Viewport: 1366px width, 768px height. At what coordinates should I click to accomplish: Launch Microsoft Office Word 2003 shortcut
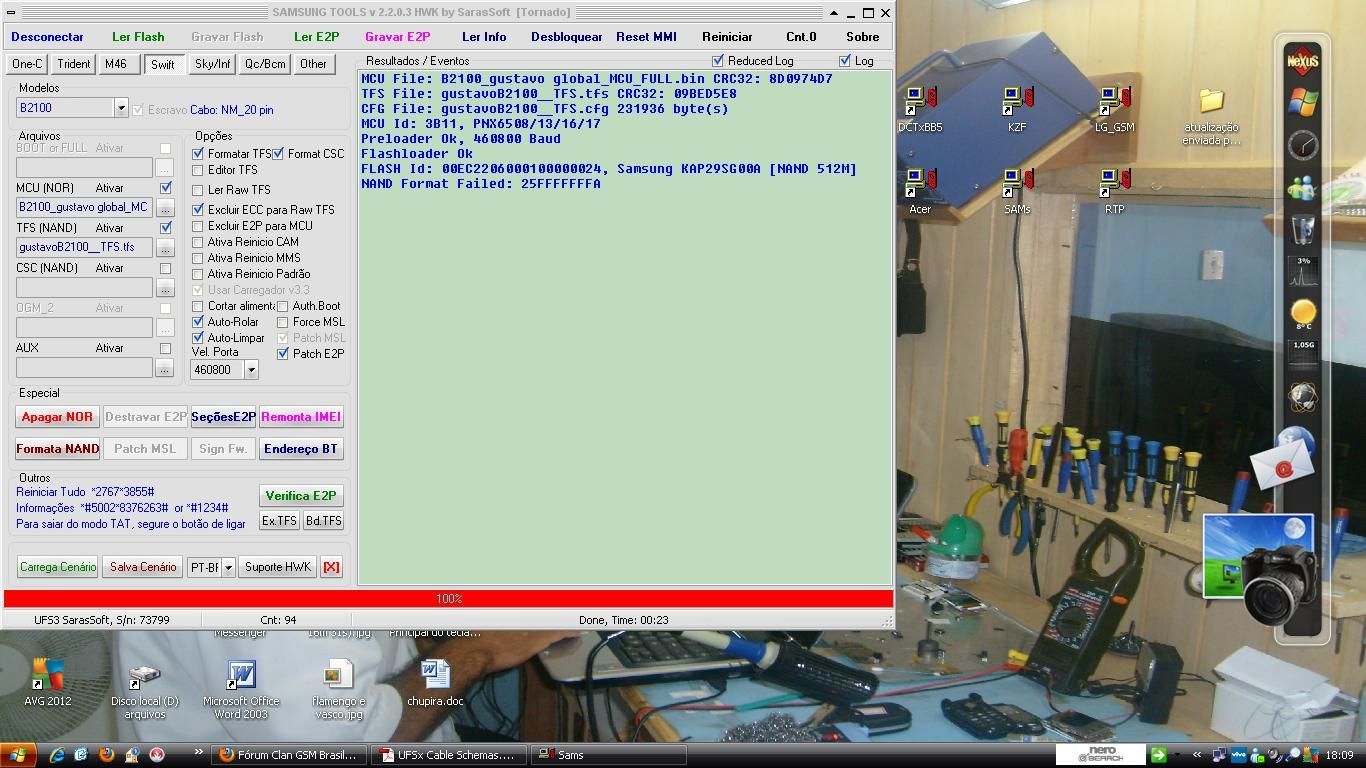[241, 688]
